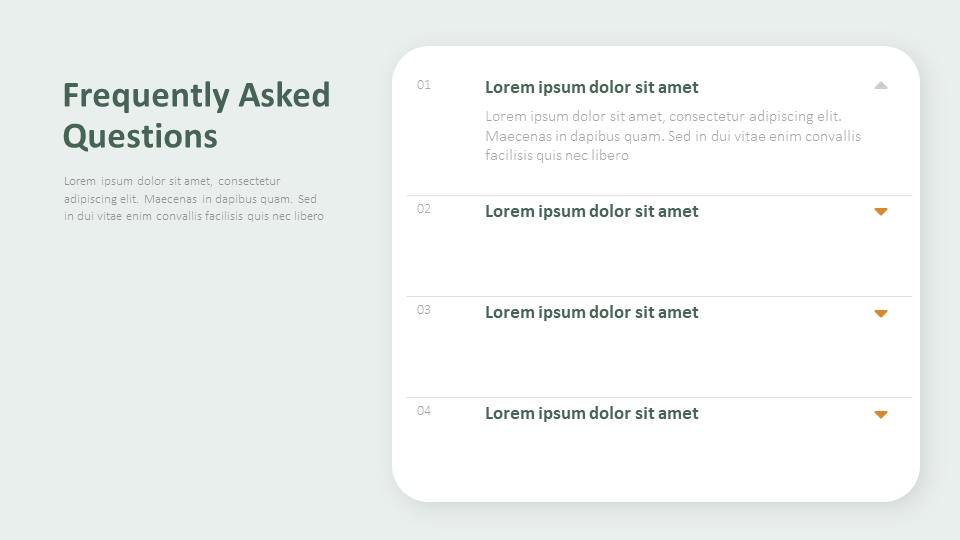Viewport: 960px width, 540px height.
Task: Click the "01" number label
Action: point(424,85)
